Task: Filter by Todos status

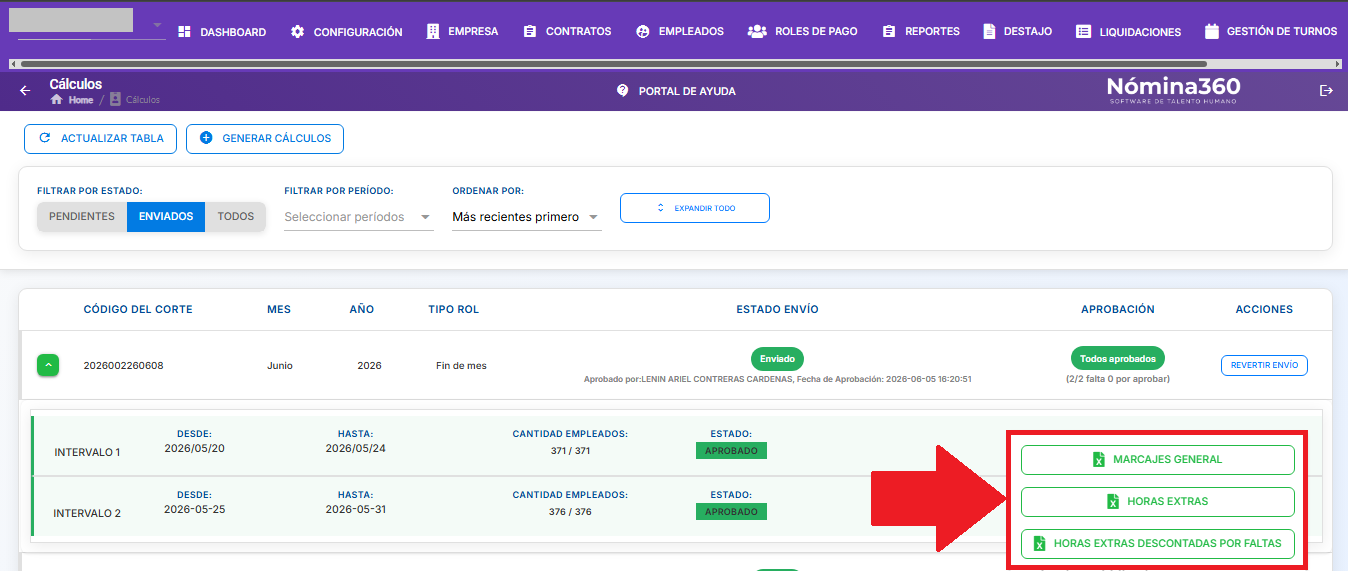Action: click(236, 217)
